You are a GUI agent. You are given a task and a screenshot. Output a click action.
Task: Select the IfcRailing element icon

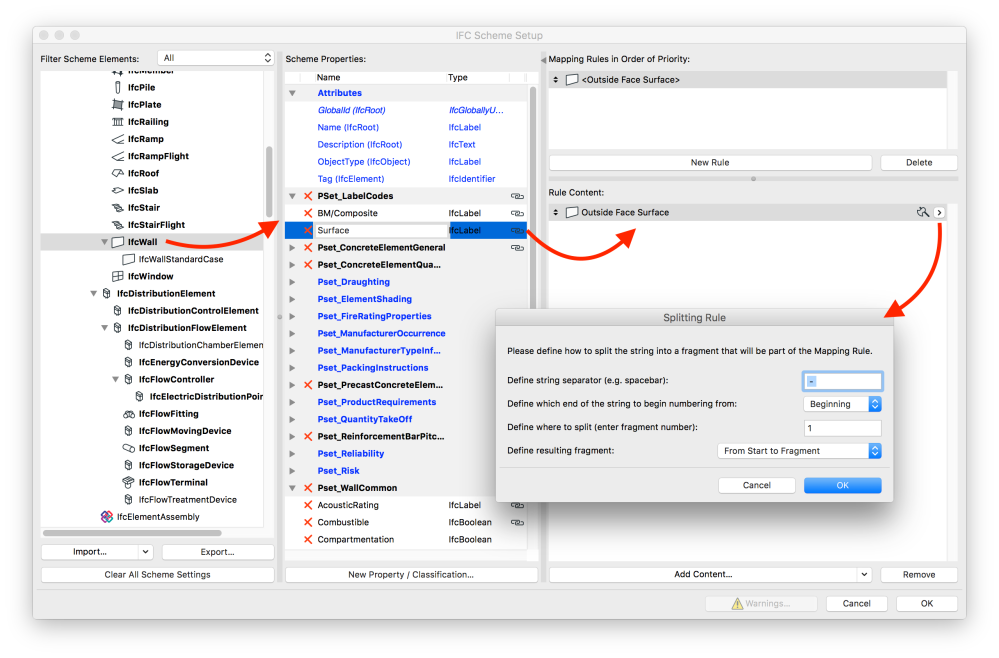point(118,122)
